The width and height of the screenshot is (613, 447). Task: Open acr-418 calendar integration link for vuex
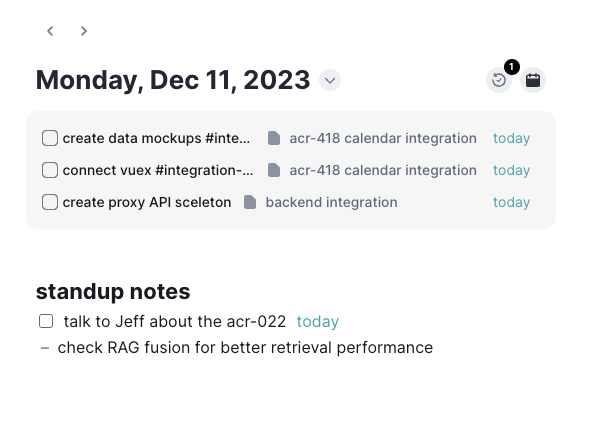383,170
